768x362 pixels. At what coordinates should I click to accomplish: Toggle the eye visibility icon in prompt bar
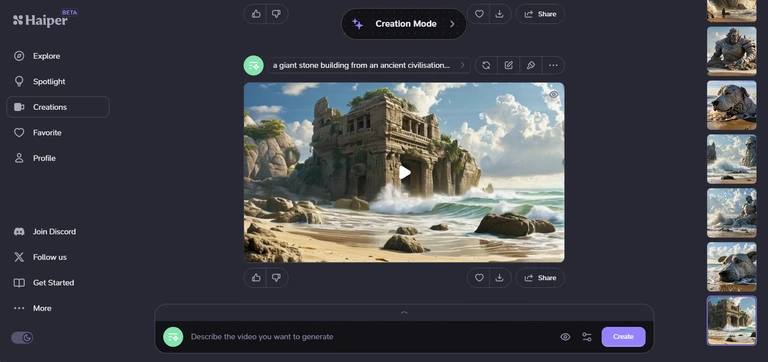[x=565, y=337]
